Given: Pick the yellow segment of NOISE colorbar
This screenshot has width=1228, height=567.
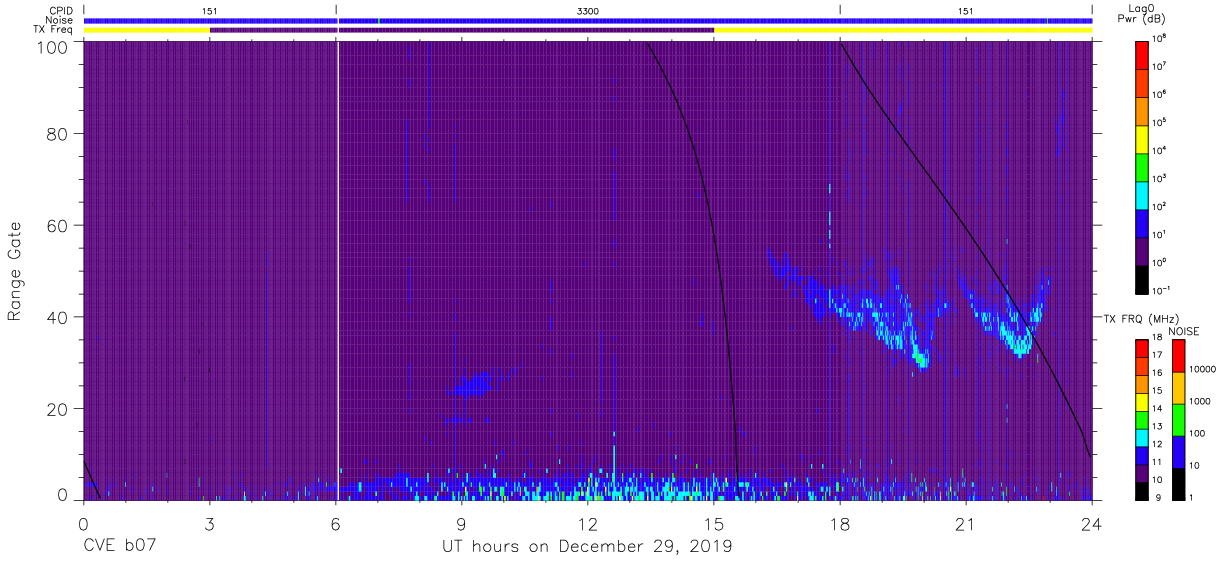Looking at the screenshot, I should tap(1177, 386).
